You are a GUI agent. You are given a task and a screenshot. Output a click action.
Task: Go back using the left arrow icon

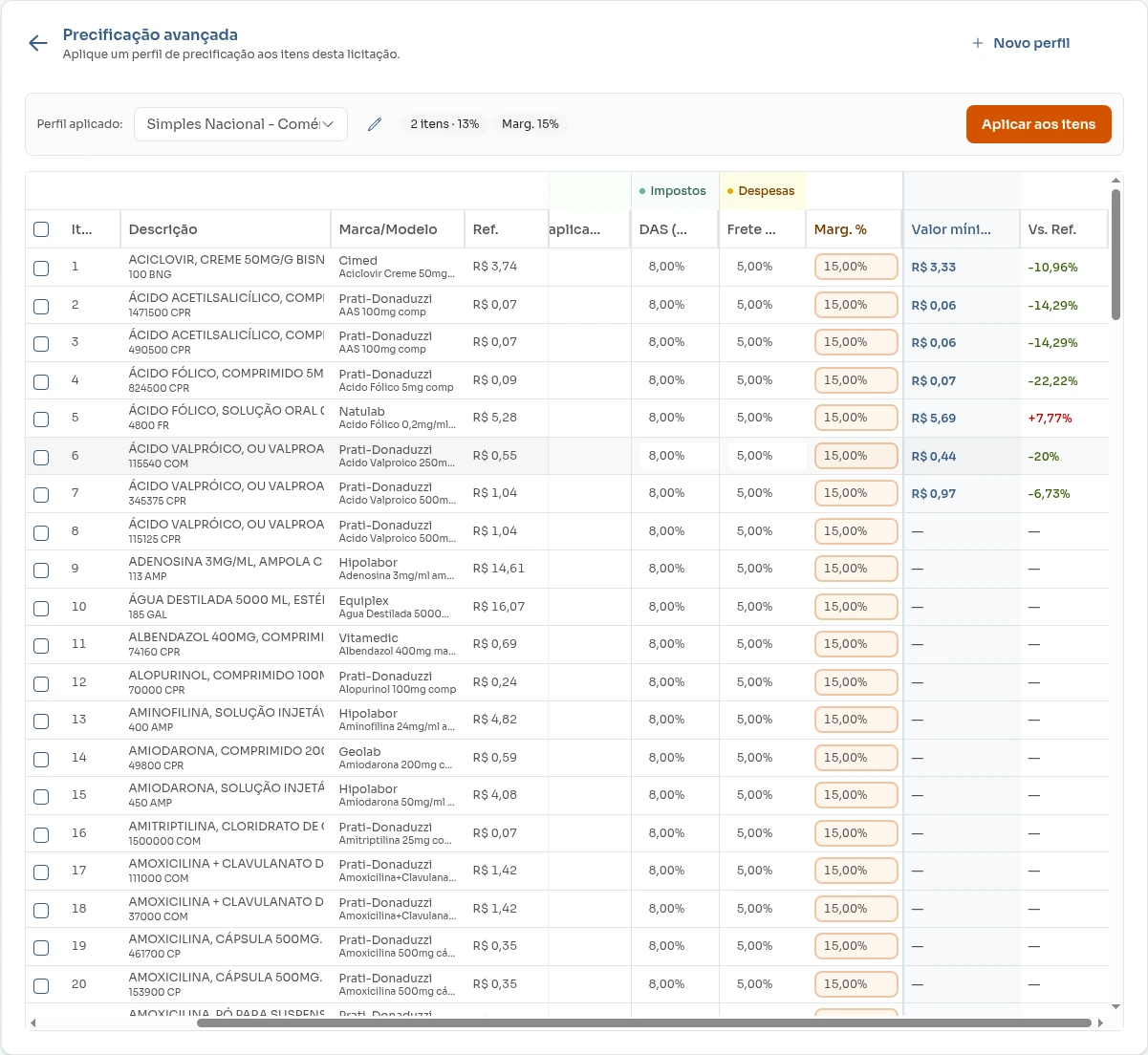pyautogui.click(x=38, y=43)
